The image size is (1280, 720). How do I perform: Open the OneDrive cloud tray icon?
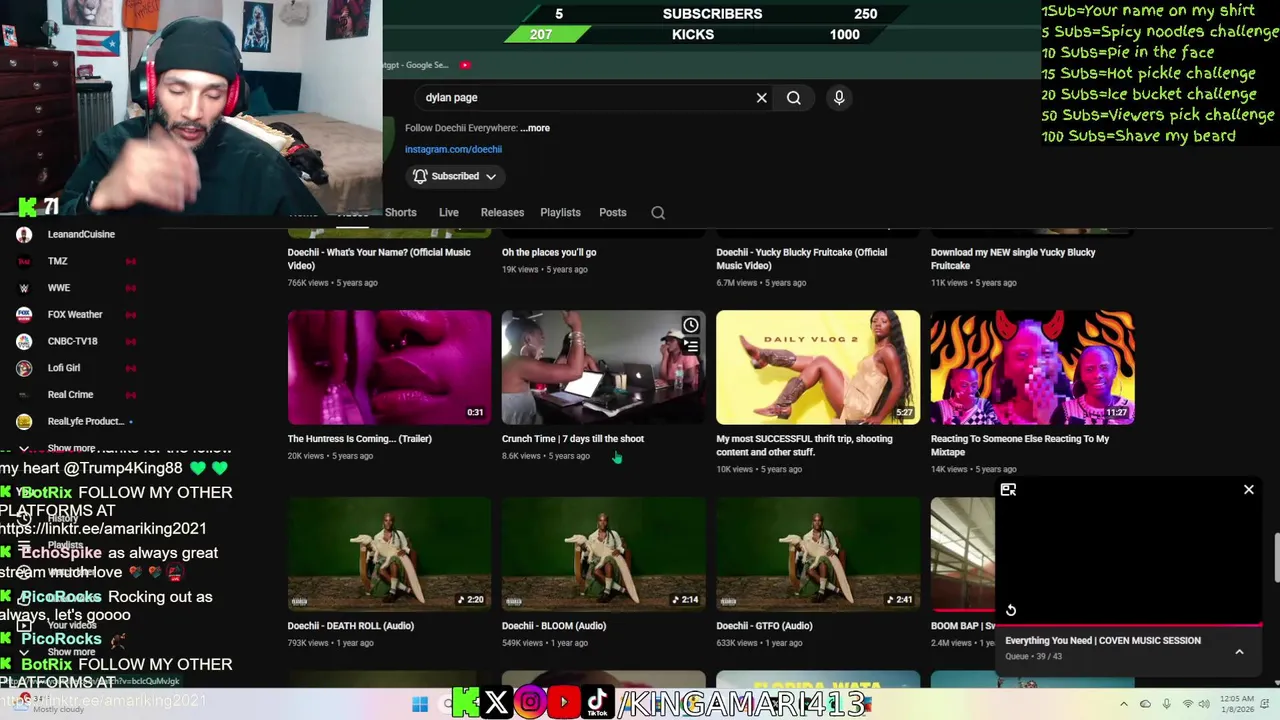coord(1145,704)
